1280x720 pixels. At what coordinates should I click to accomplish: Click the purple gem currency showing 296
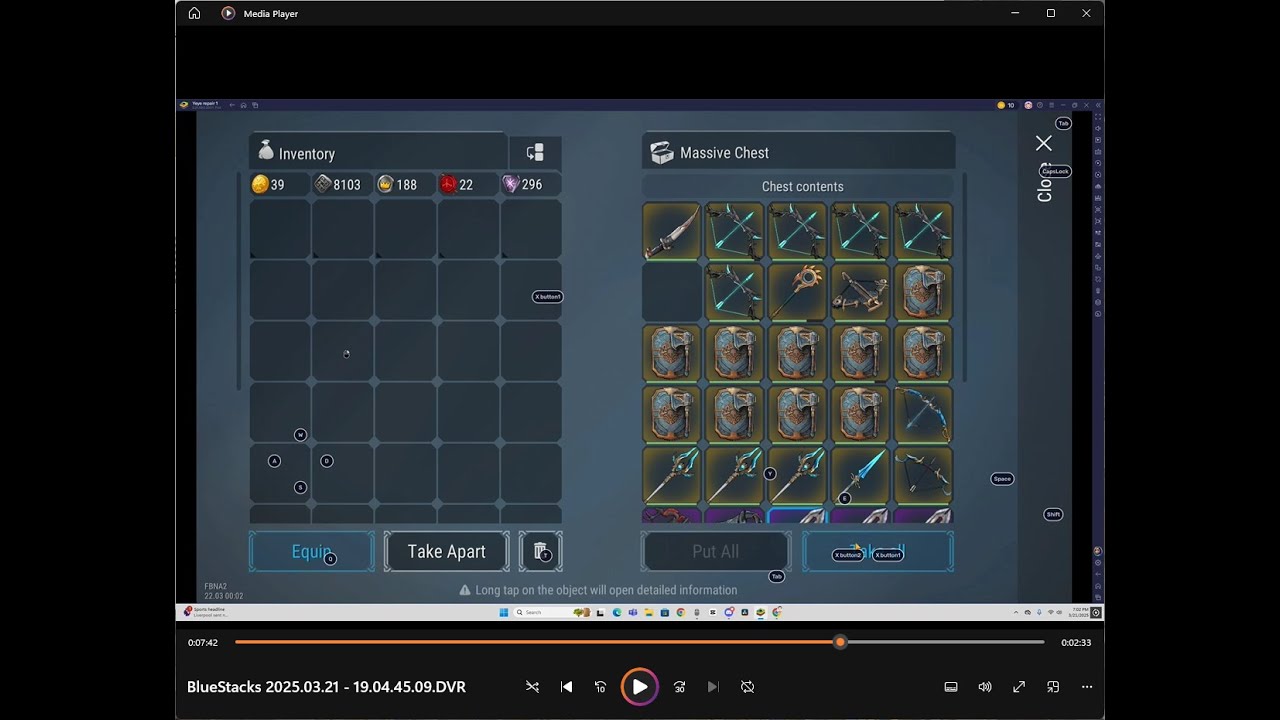523,184
